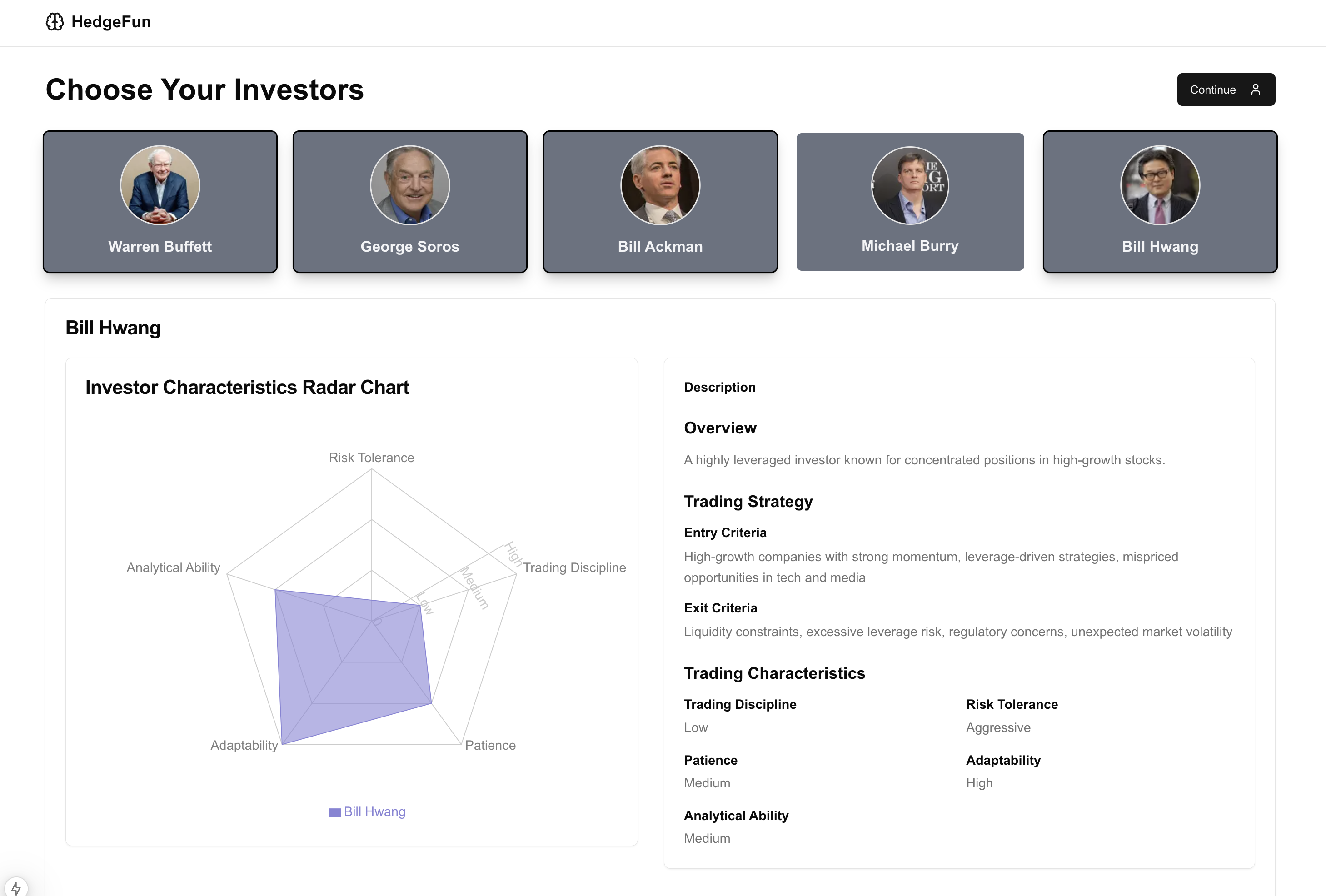Click the Risk Tolerance axis label

point(371,458)
